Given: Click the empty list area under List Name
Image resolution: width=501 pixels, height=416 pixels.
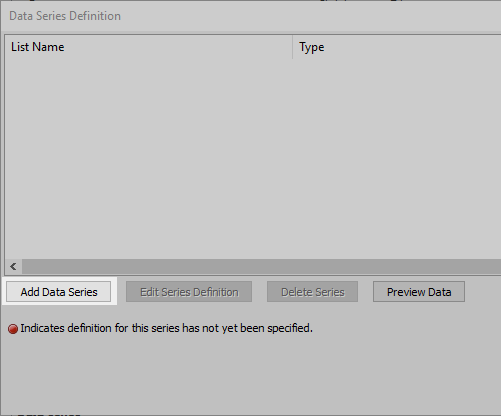Looking at the screenshot, I should click(149, 159).
